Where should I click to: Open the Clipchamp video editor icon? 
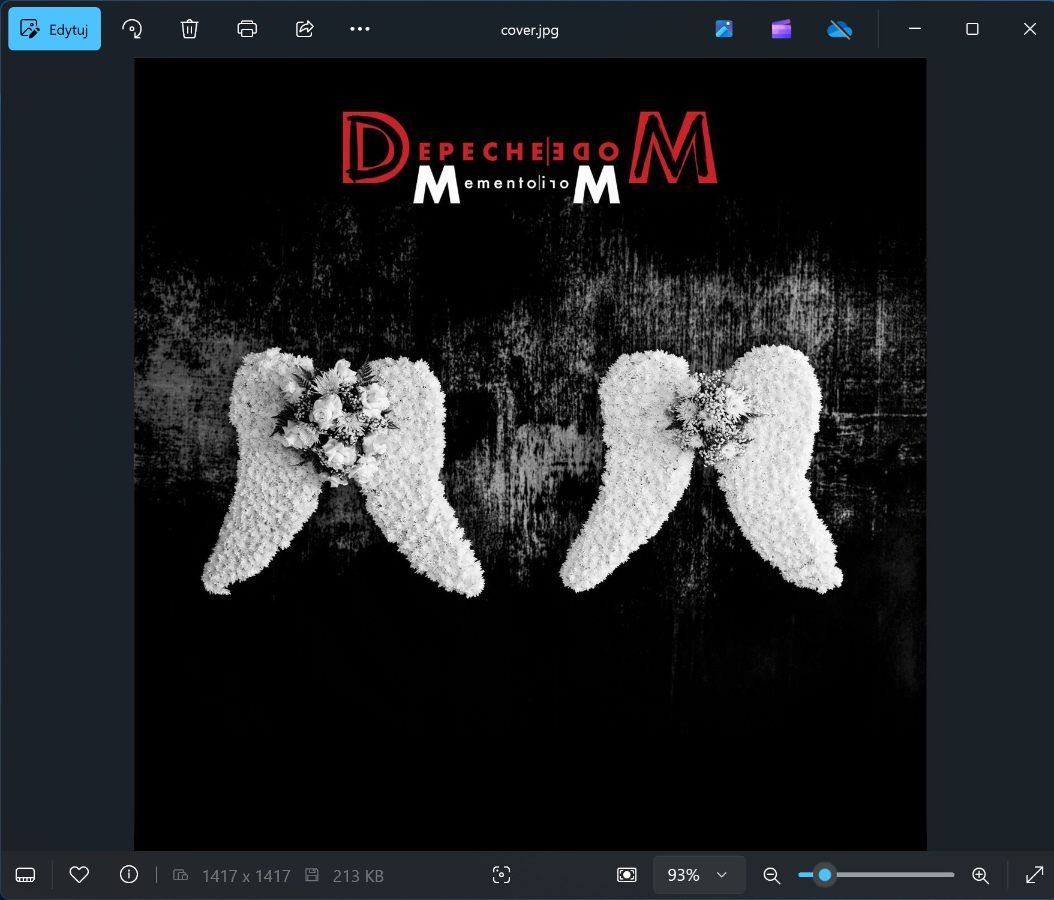781,29
